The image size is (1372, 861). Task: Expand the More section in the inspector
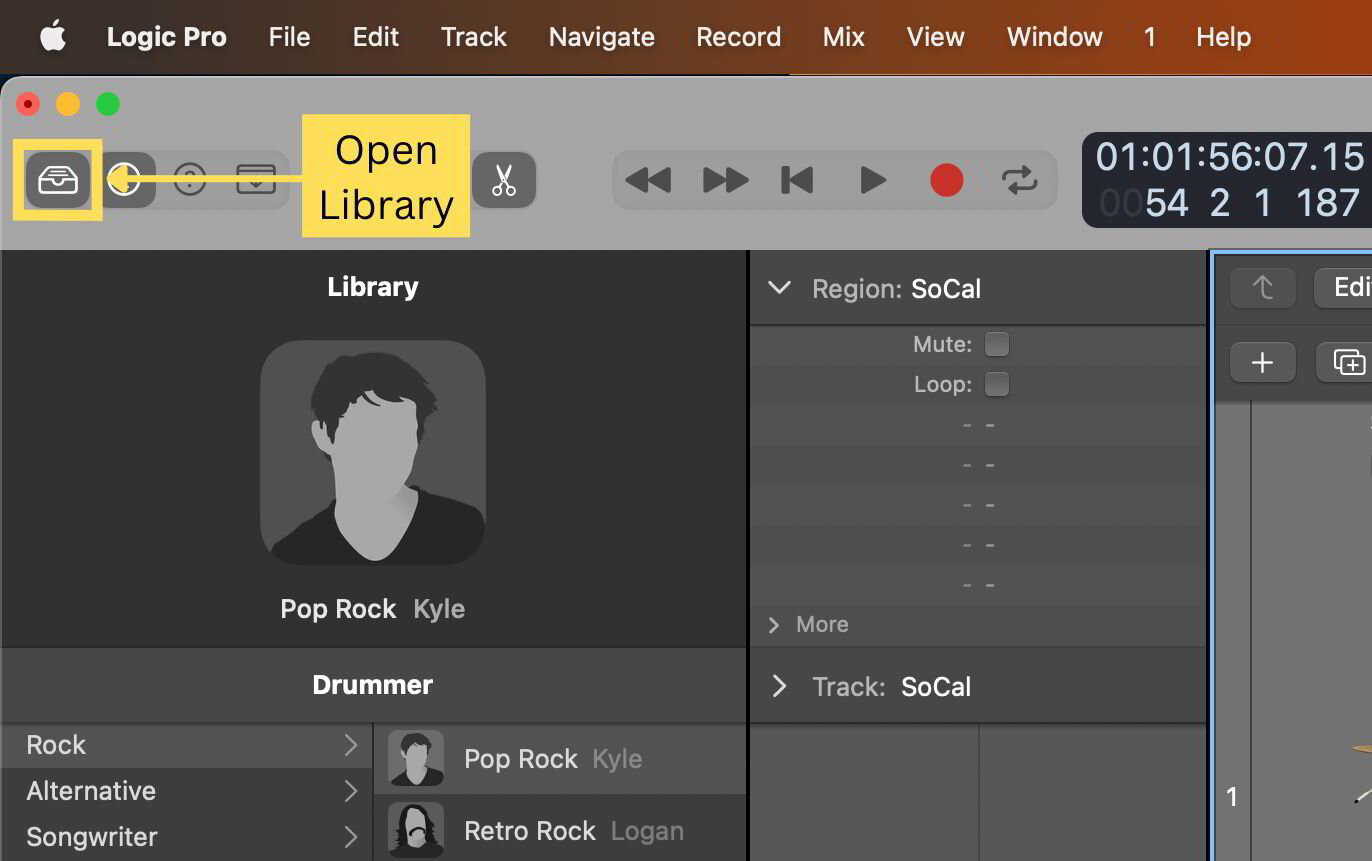click(x=772, y=624)
